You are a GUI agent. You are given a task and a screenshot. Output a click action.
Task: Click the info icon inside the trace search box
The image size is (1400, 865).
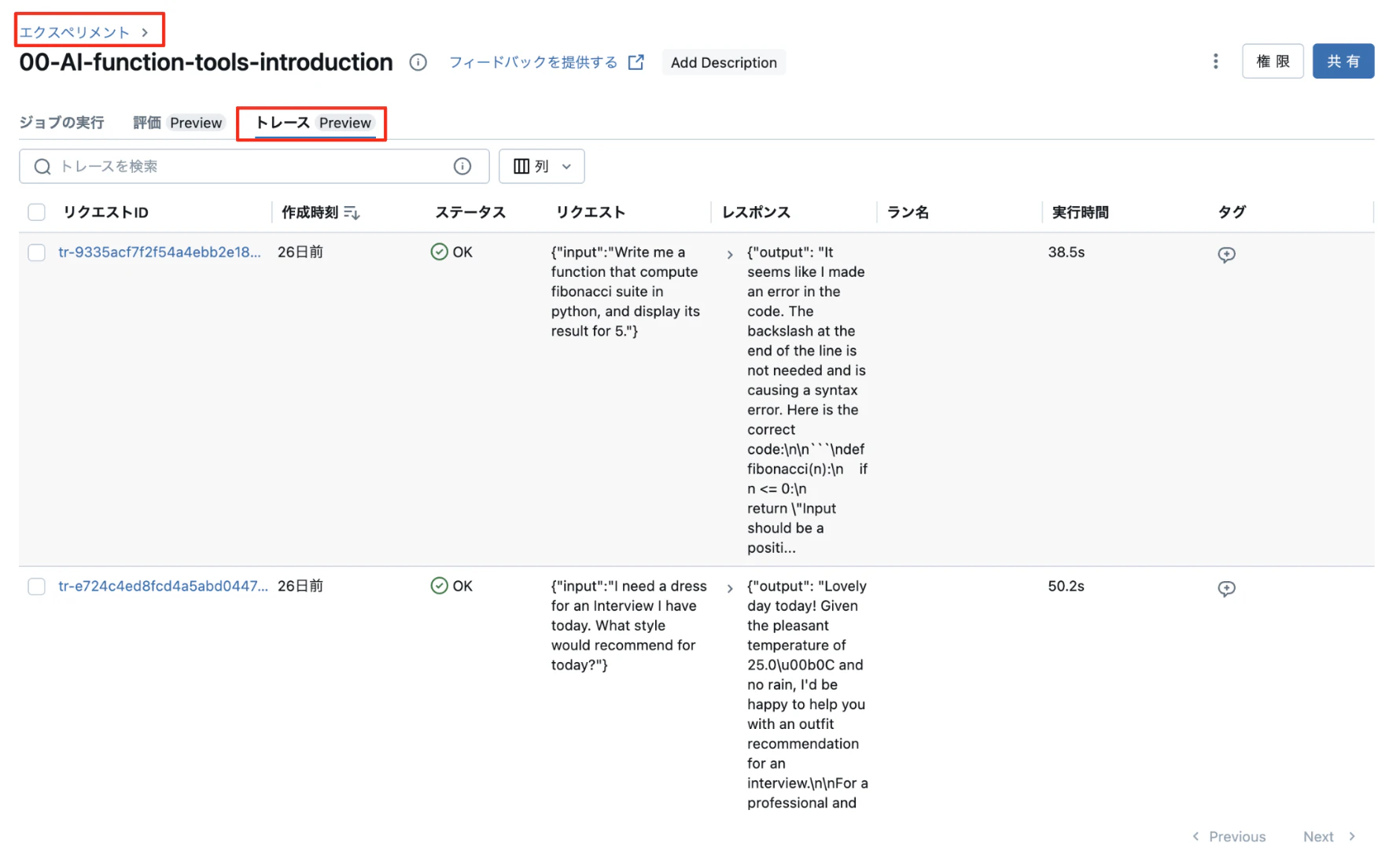pyautogui.click(x=462, y=166)
